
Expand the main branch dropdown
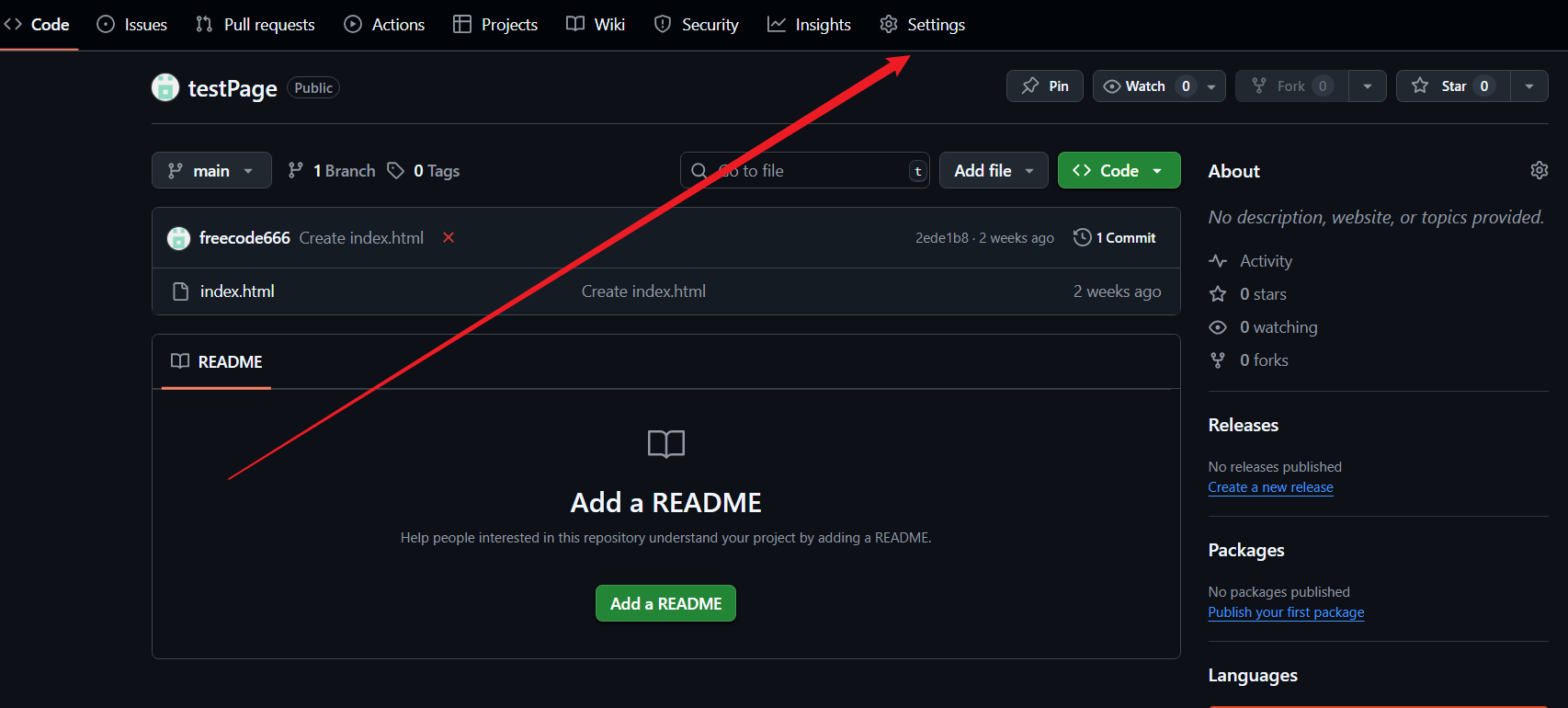211,170
